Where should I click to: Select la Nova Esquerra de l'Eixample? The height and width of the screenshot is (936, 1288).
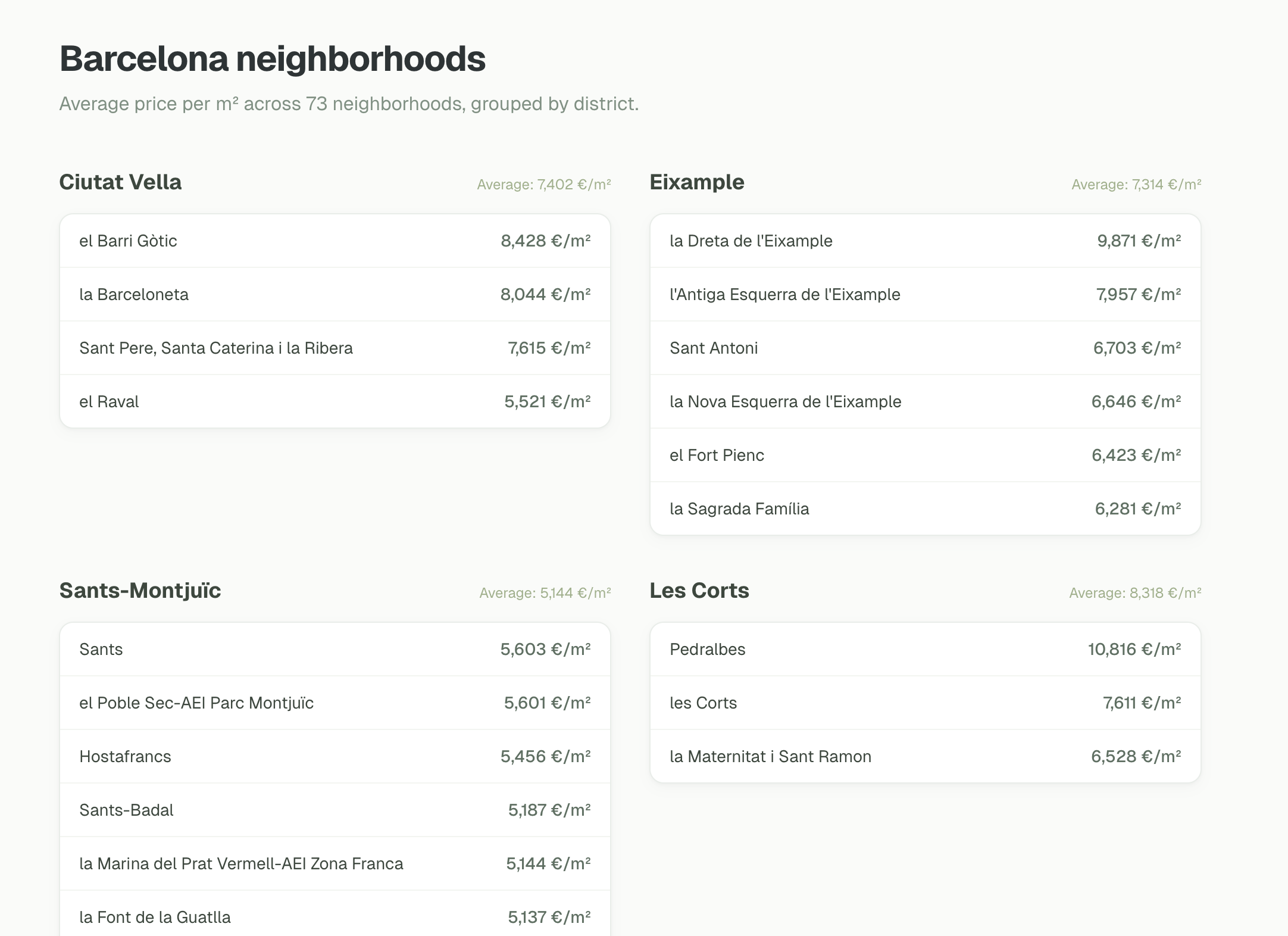click(x=926, y=401)
